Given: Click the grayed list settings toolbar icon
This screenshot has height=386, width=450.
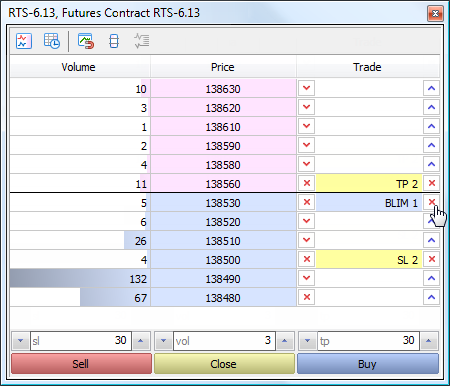Looking at the screenshot, I should pyautogui.click(x=142, y=41).
